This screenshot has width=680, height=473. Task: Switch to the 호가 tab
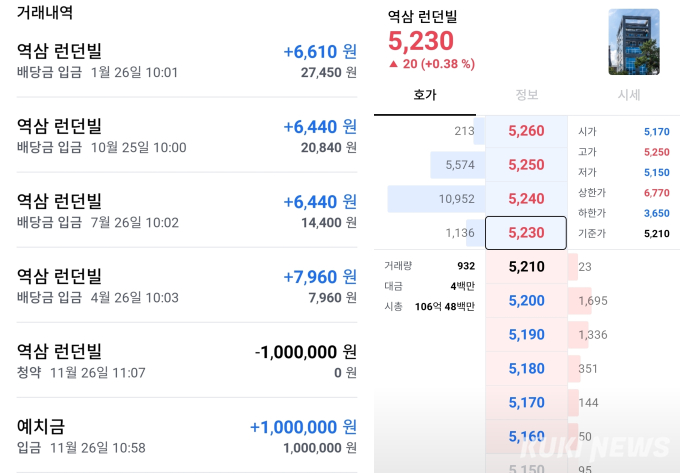pyautogui.click(x=425, y=95)
